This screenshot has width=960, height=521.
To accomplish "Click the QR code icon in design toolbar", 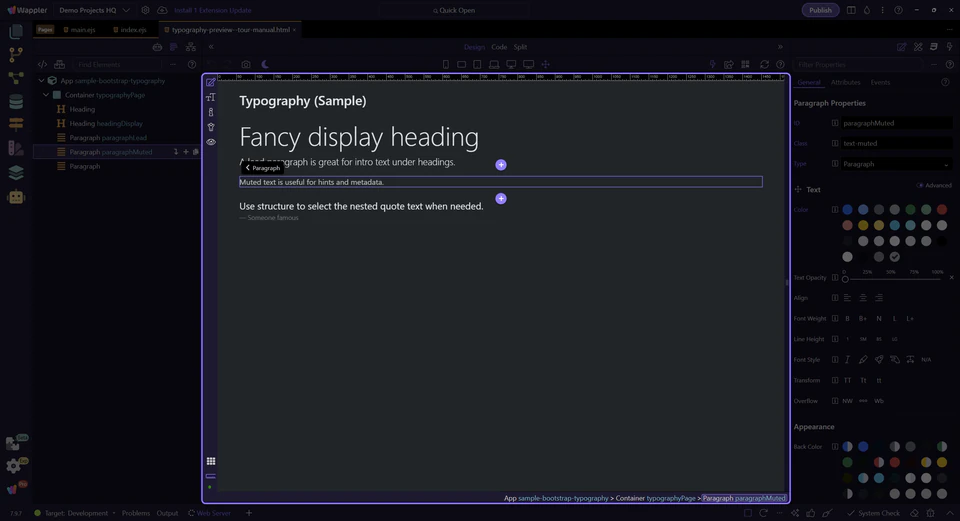I will [x=745, y=64].
